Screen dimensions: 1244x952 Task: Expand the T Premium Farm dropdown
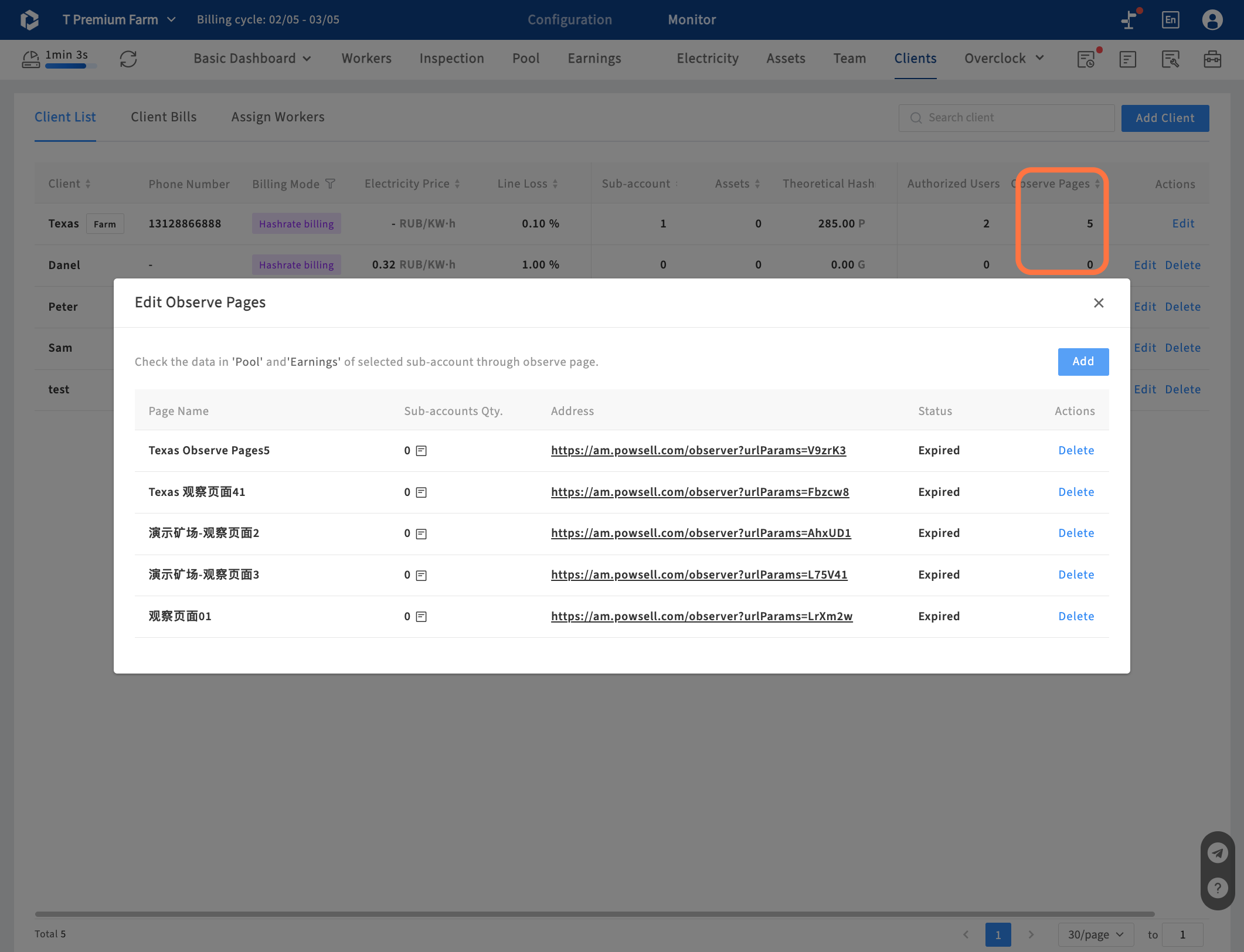coord(171,20)
